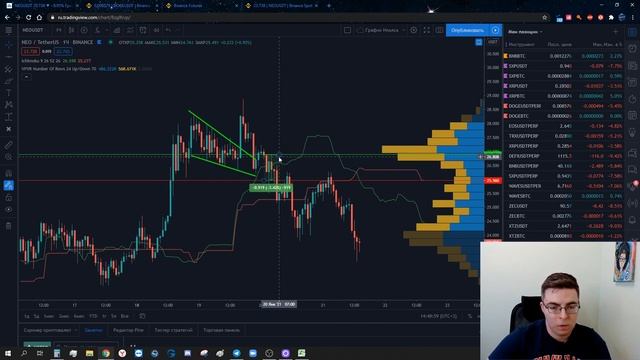Toggle the magnet mode icon
Image resolution: width=640 pixels, height=360 pixels.
point(9,173)
